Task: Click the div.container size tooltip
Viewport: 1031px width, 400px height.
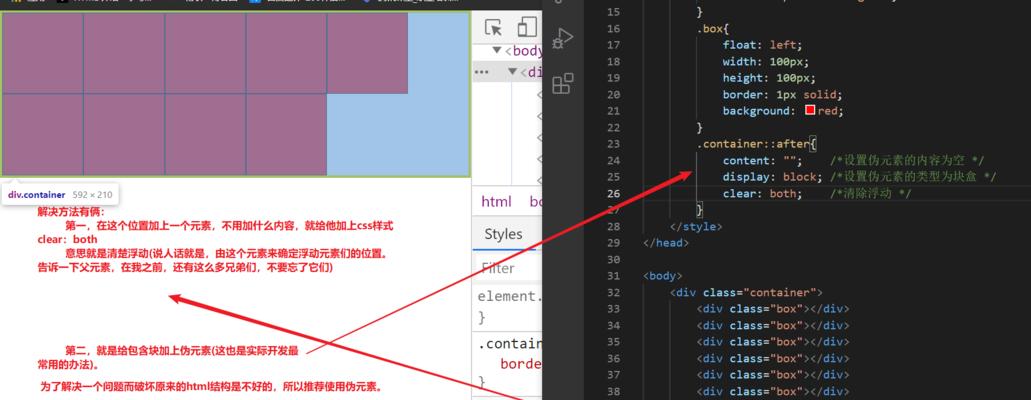Action: (x=60, y=194)
